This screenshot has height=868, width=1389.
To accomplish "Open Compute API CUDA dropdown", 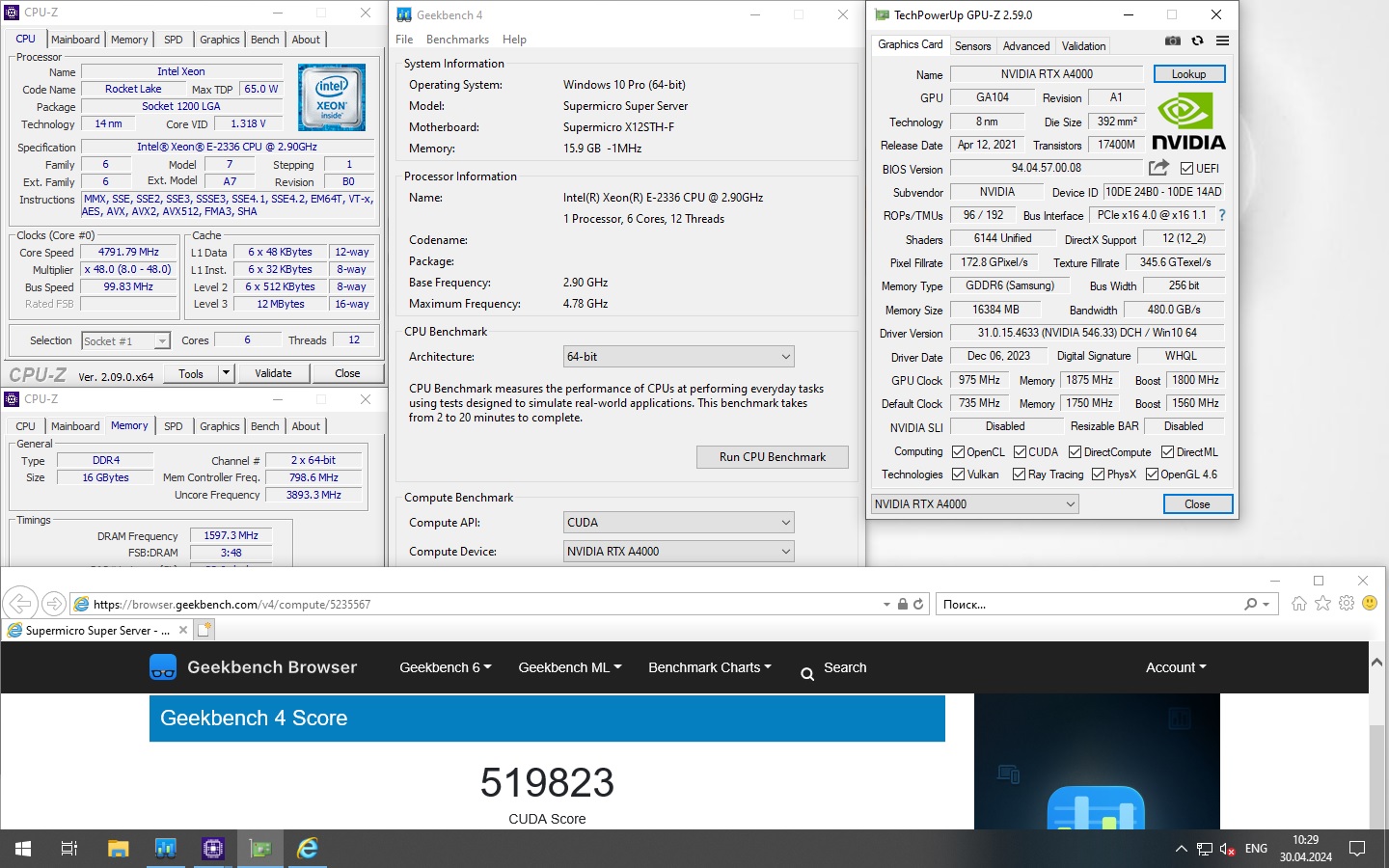I will (679, 523).
